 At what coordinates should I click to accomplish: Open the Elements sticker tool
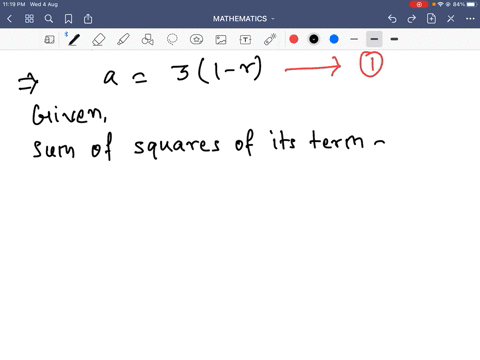click(x=196, y=40)
